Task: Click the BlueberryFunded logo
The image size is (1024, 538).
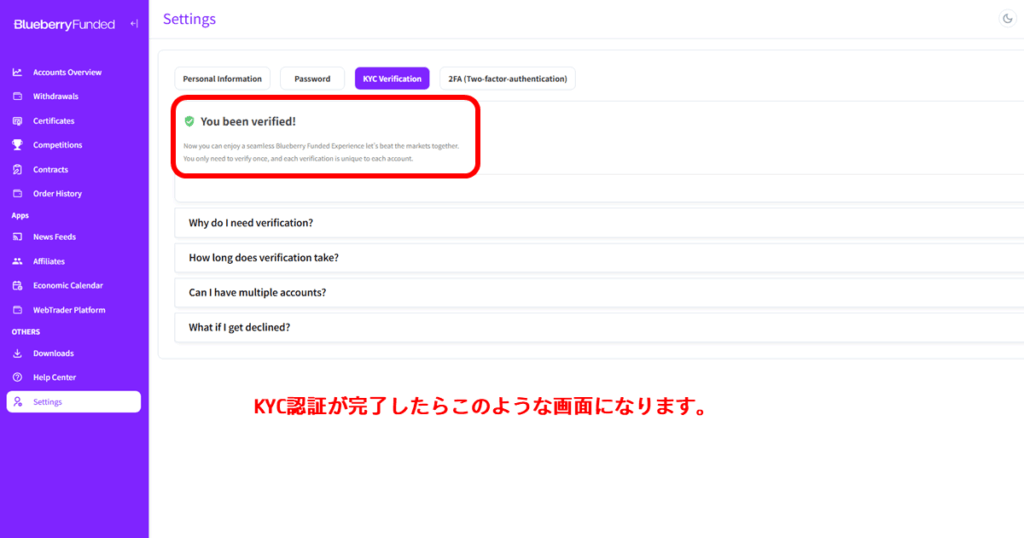Action: pos(64,24)
